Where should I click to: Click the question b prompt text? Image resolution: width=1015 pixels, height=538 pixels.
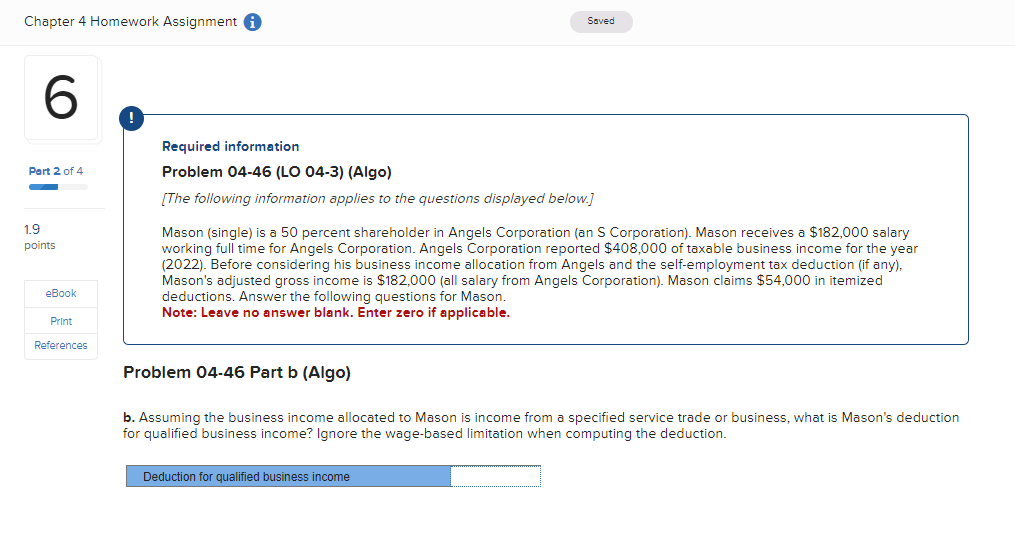(x=541, y=425)
